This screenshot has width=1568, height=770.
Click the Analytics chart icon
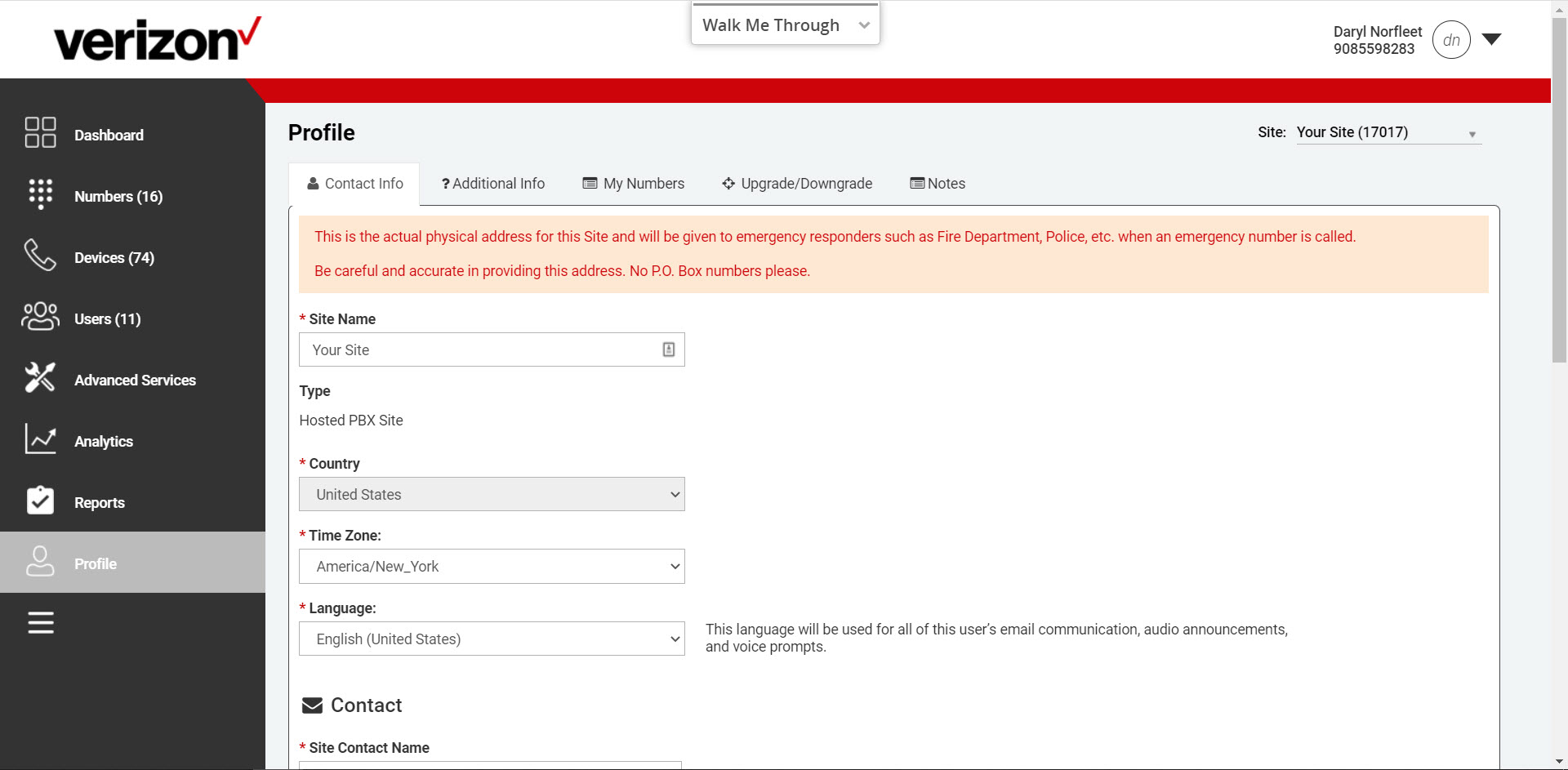click(40, 438)
